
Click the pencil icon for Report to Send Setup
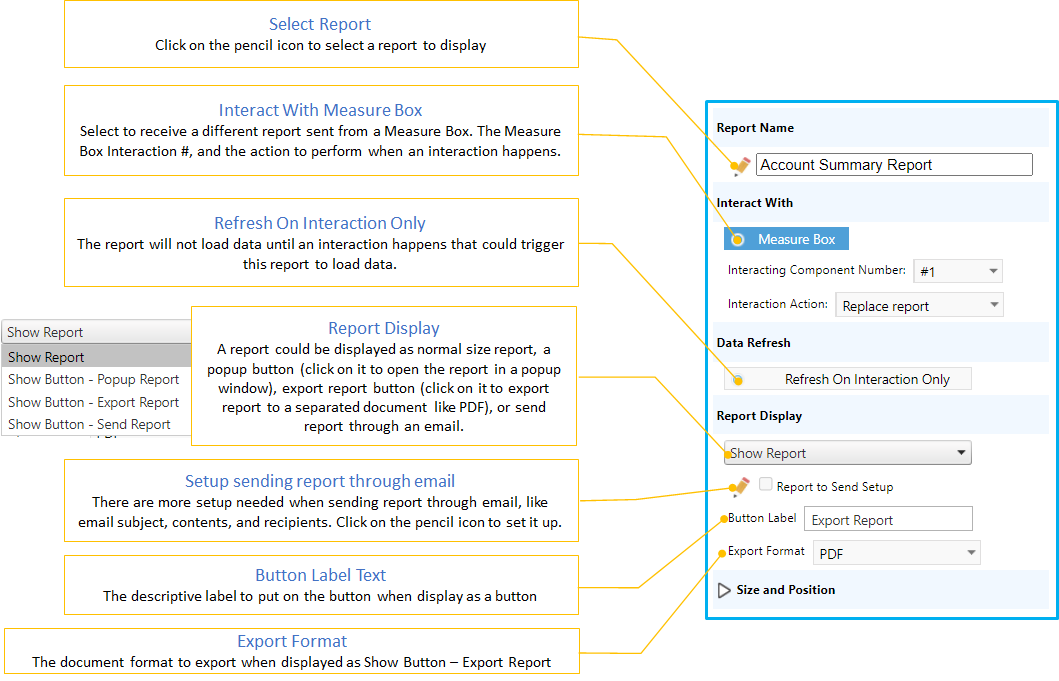tap(740, 487)
